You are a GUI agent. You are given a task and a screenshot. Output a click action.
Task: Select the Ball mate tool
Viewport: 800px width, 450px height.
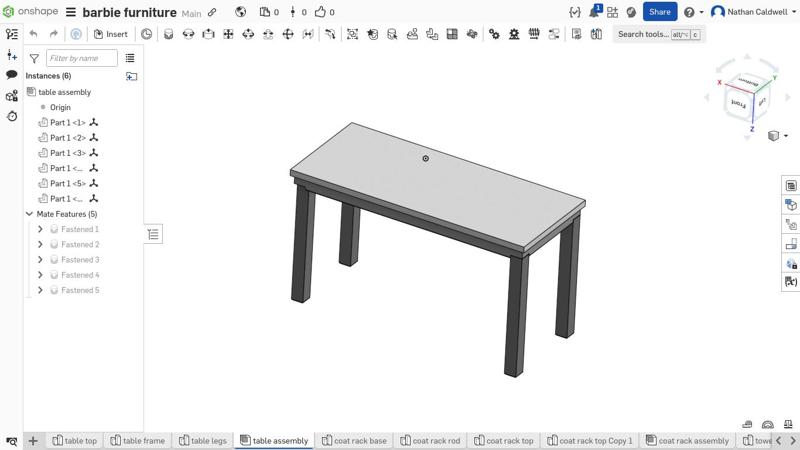288,34
